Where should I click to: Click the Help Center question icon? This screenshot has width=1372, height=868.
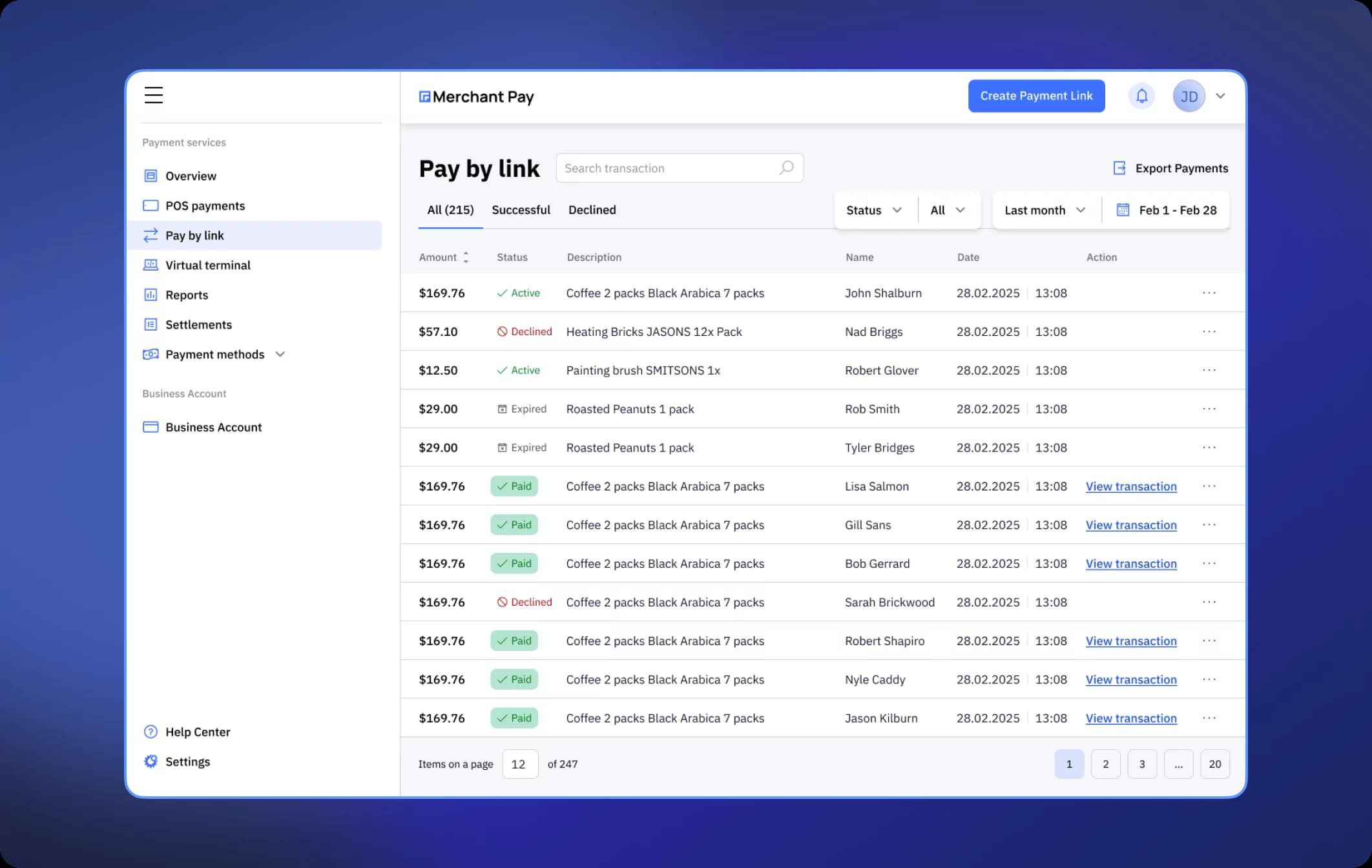[151, 732]
